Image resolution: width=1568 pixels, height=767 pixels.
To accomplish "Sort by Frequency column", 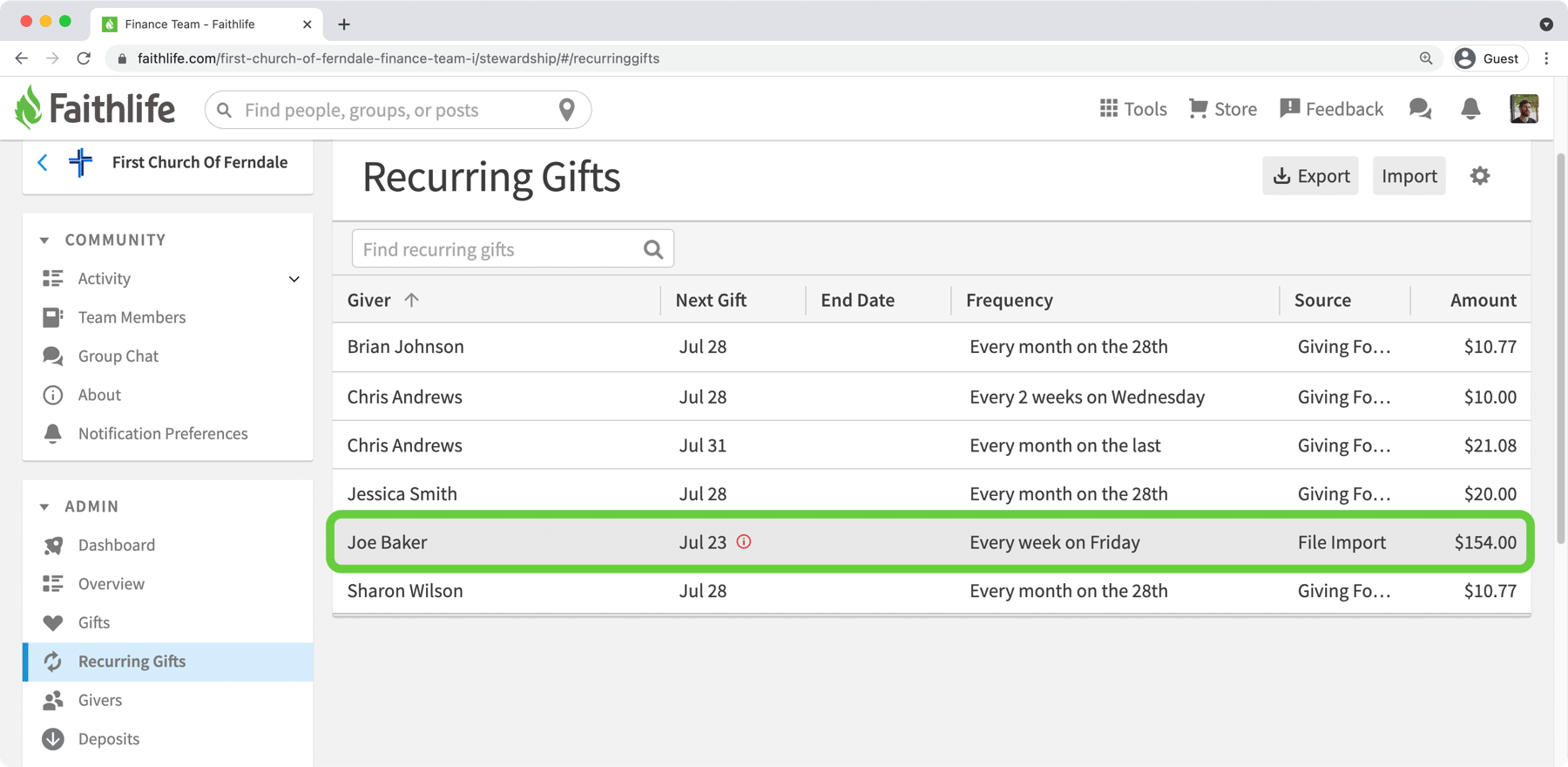I will [1010, 300].
